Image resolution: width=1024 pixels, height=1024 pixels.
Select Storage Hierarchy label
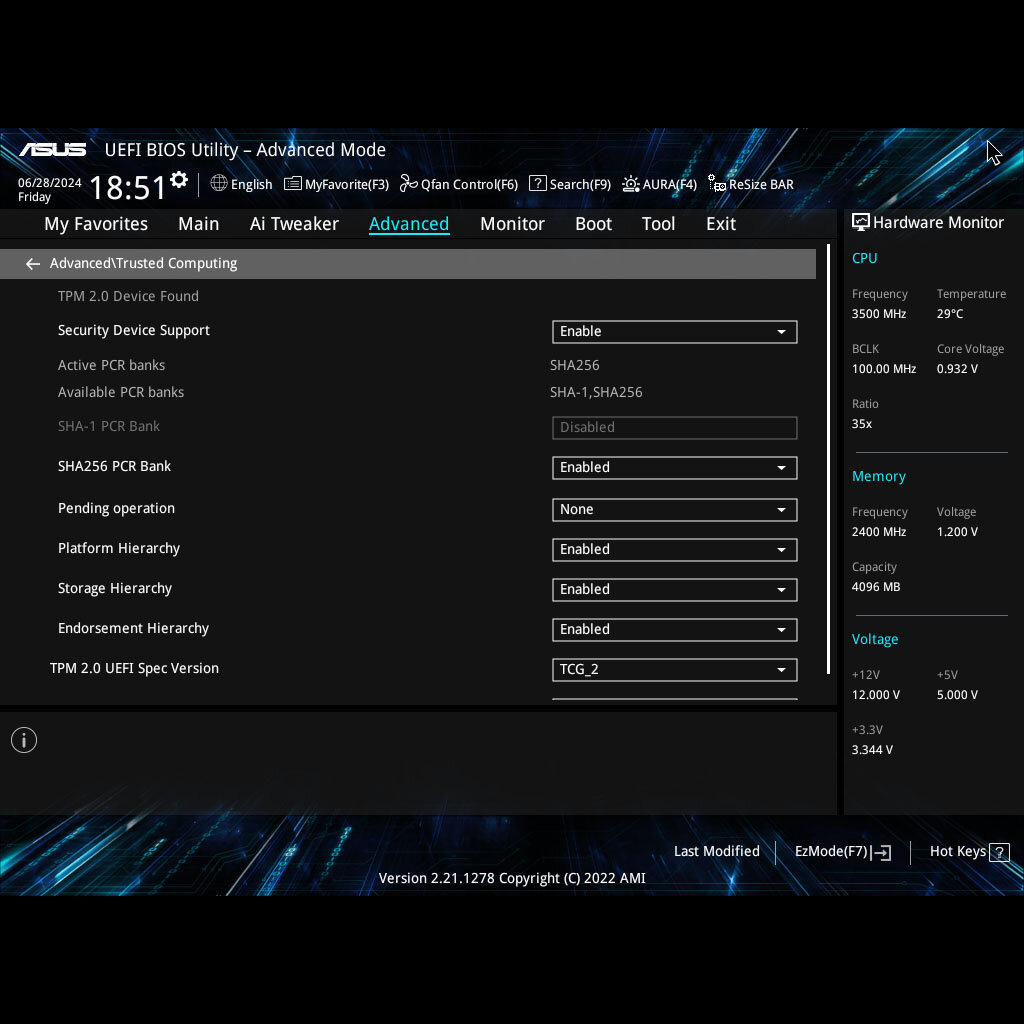pyautogui.click(x=115, y=588)
